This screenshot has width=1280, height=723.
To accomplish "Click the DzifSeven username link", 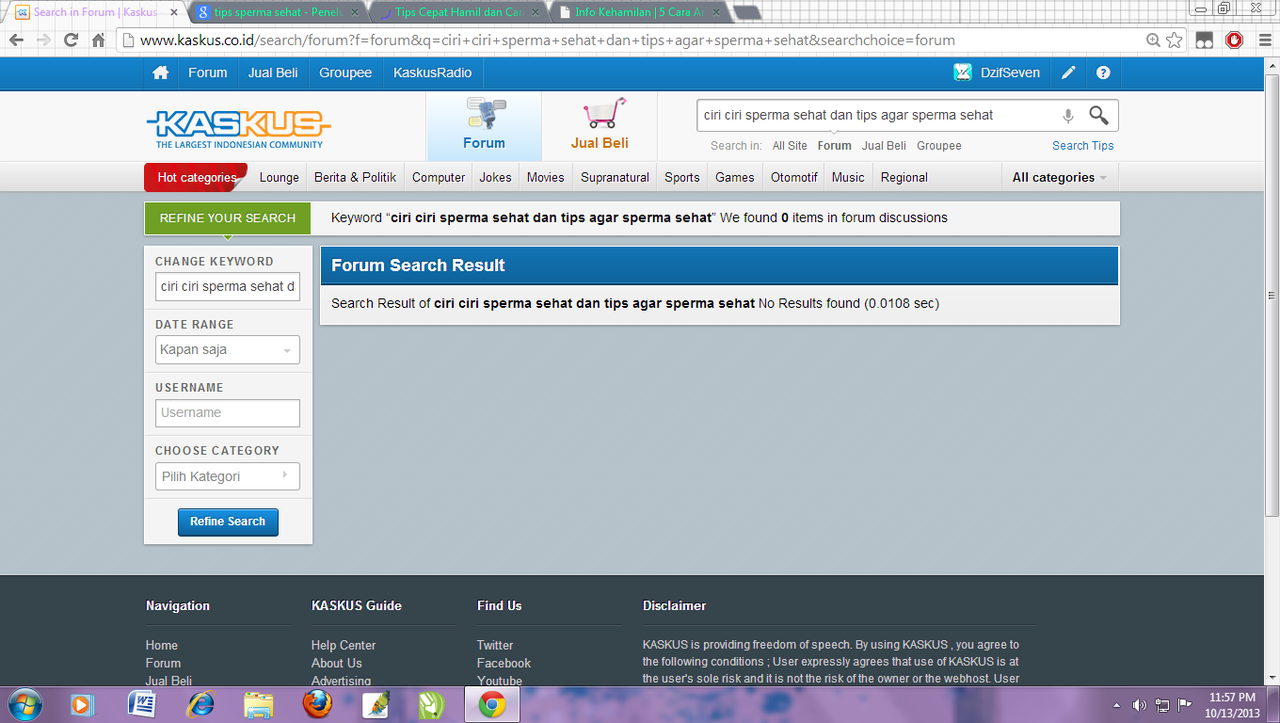I will [x=1010, y=73].
